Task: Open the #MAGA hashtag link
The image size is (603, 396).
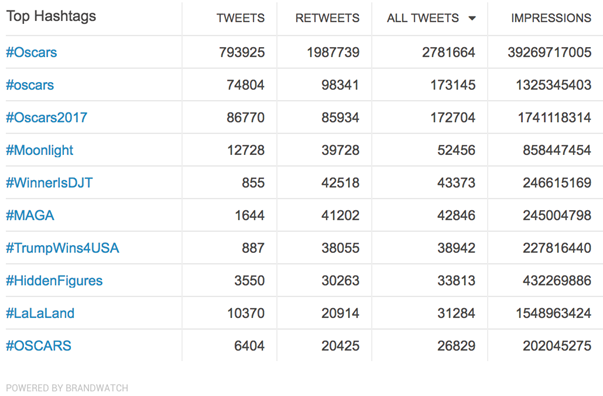Action: click(30, 215)
